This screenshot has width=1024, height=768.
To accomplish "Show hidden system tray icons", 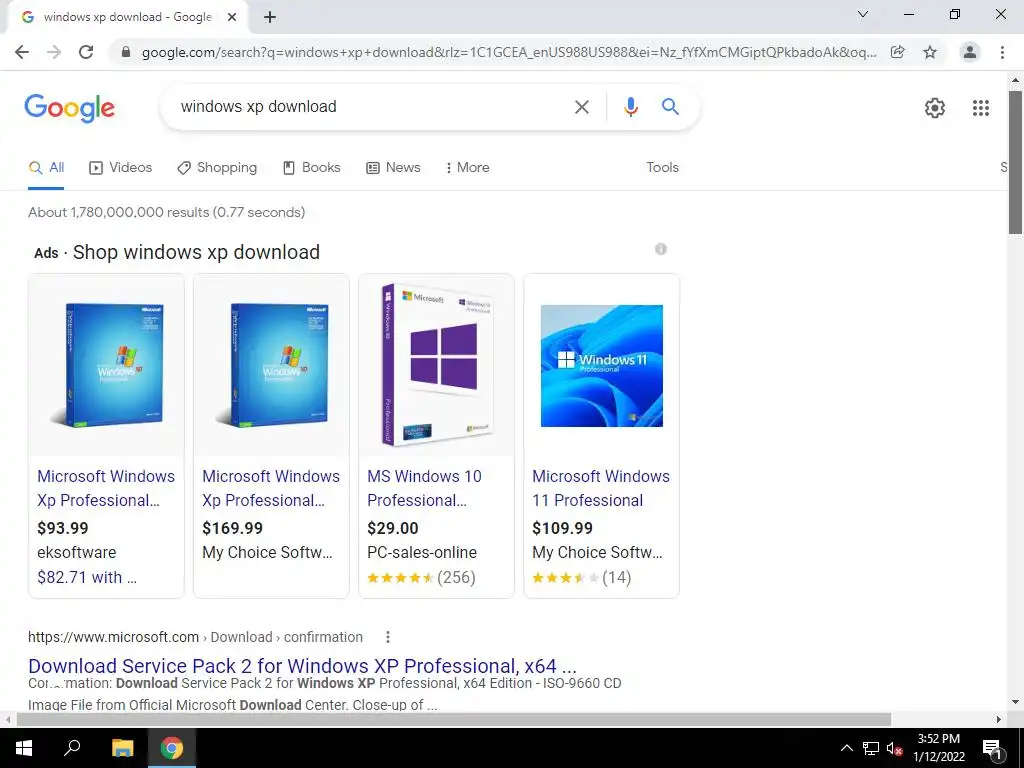I will tap(846, 748).
